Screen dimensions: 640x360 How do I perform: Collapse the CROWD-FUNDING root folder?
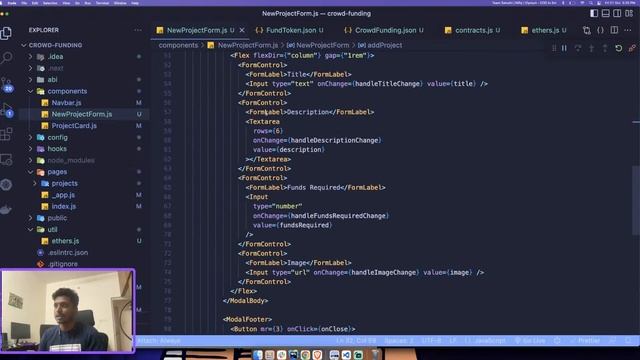[56, 45]
